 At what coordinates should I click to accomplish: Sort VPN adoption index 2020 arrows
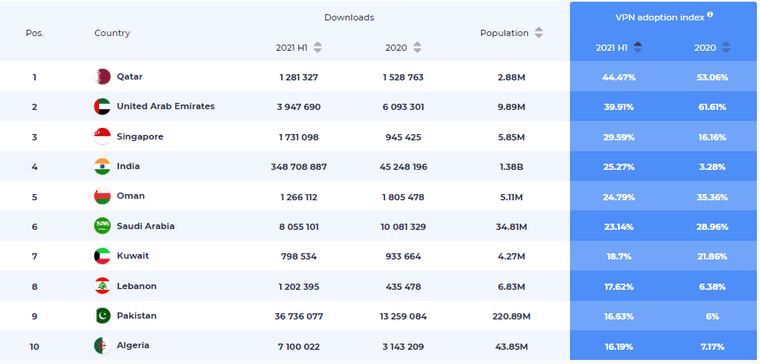(x=726, y=47)
